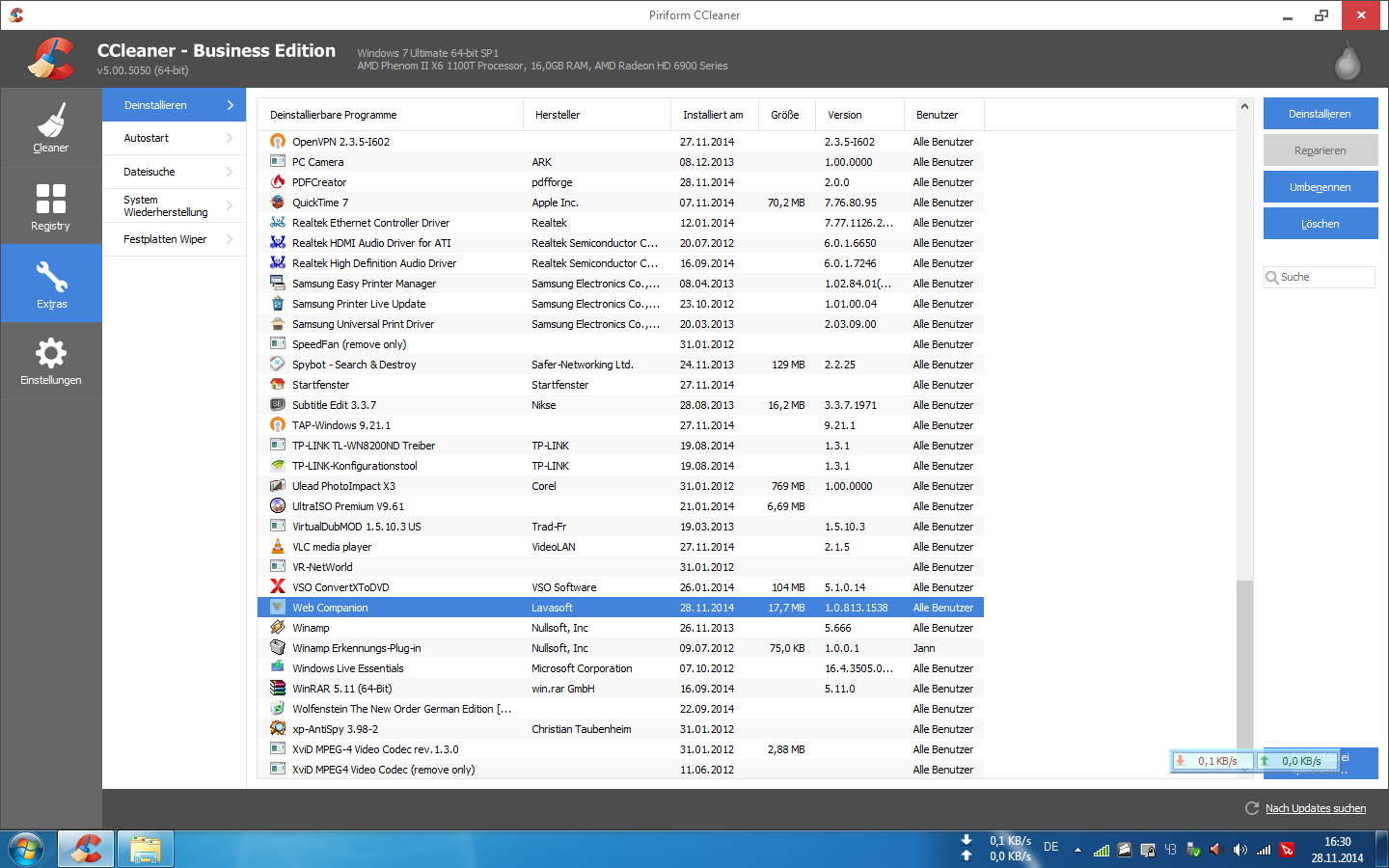Screen dimensions: 1389x868
Task: Click the scroll up arrow of program list
Action: pyautogui.click(x=1244, y=106)
